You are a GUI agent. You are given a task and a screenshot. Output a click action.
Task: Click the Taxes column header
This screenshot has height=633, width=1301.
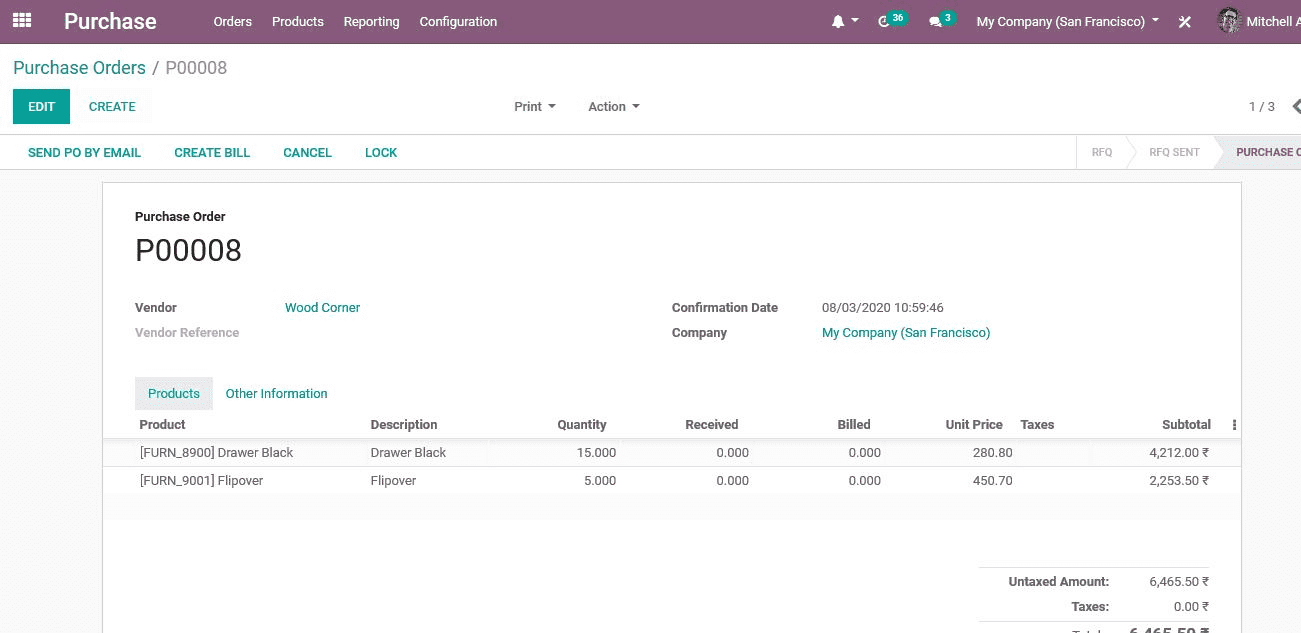(x=1037, y=425)
